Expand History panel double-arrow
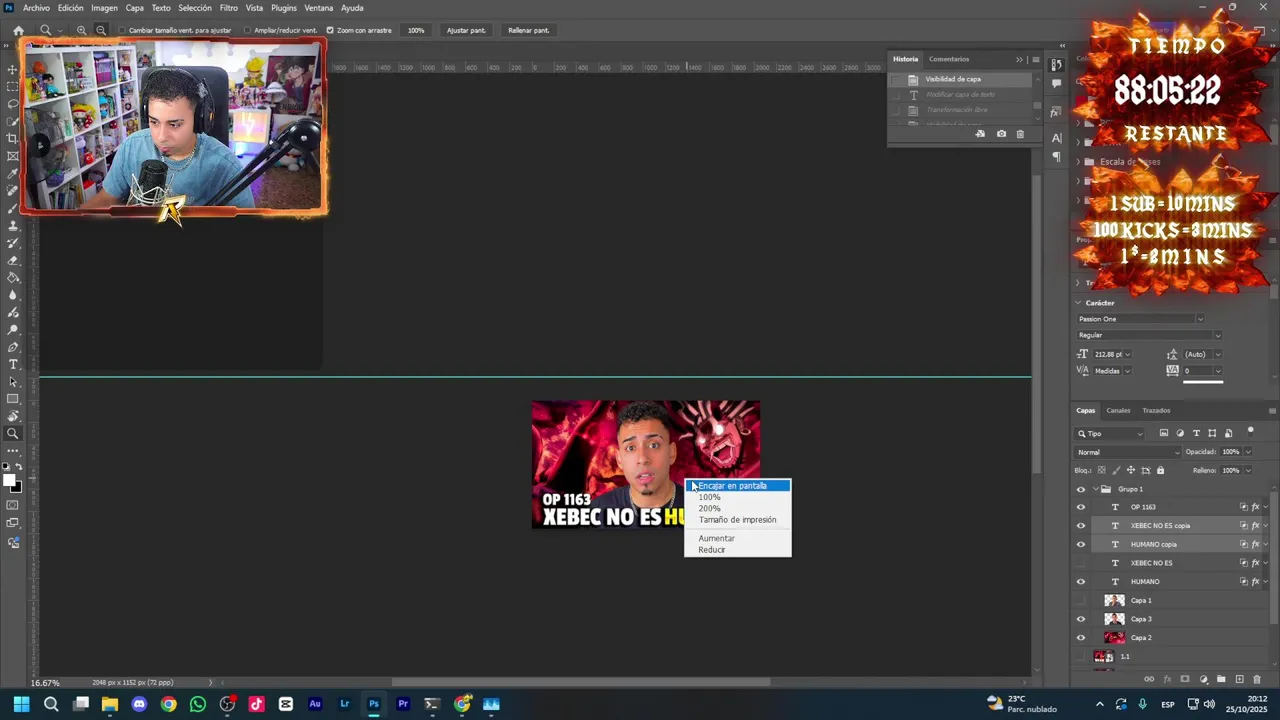This screenshot has width=1280, height=720. click(x=1019, y=59)
